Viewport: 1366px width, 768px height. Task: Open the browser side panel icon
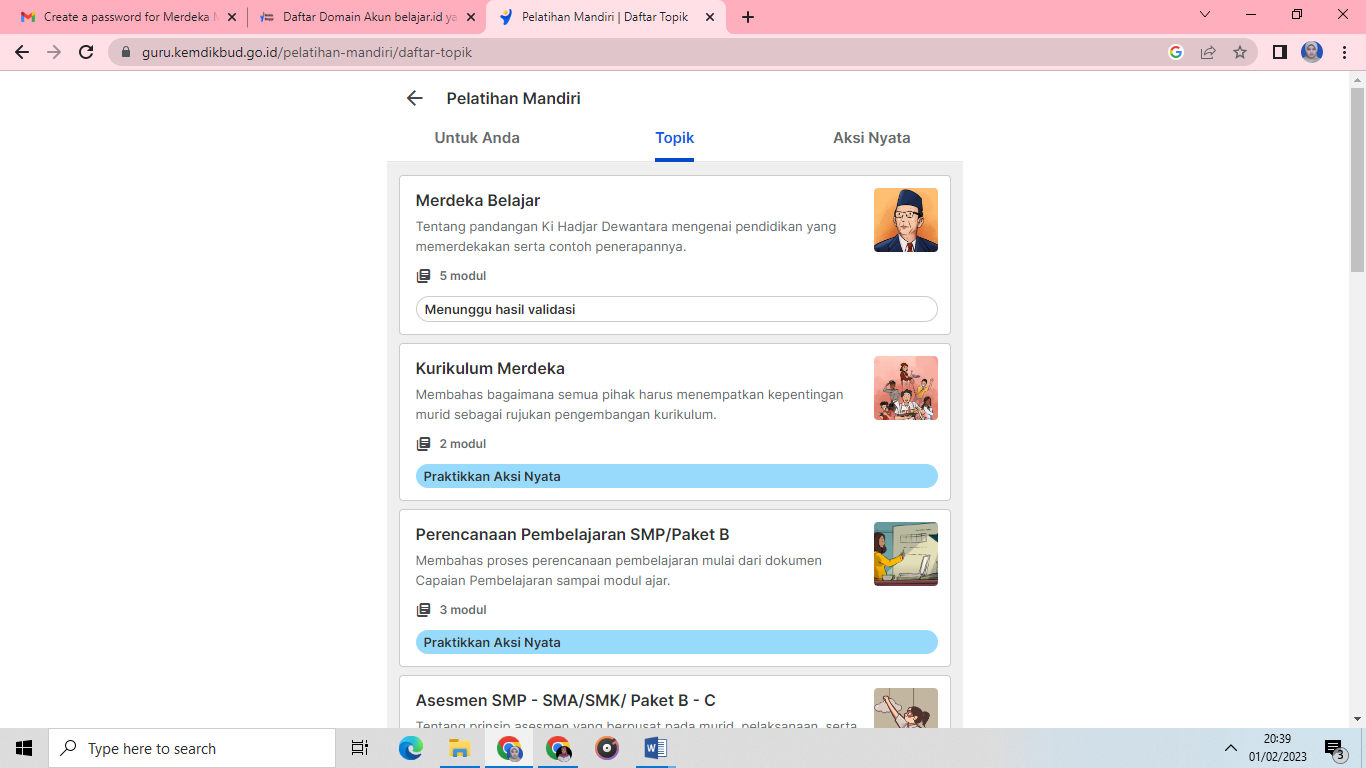1279,52
